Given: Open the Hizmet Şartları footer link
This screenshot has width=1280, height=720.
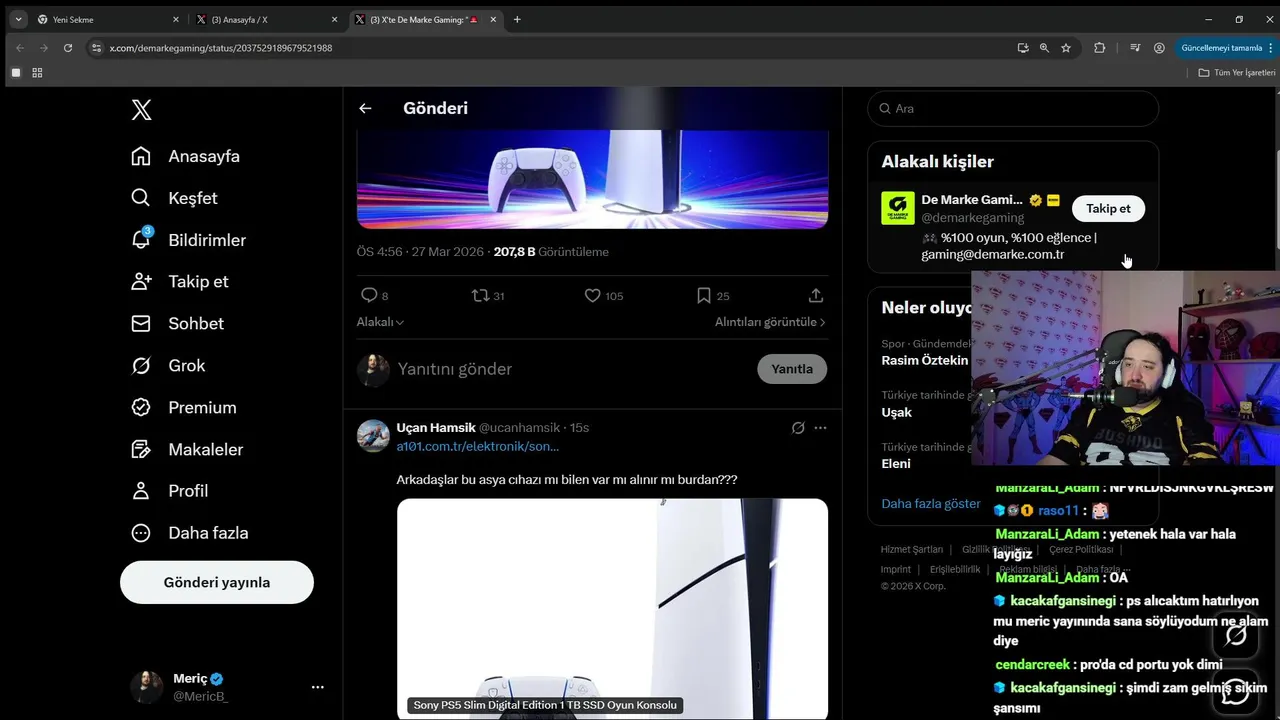Looking at the screenshot, I should click(x=912, y=549).
